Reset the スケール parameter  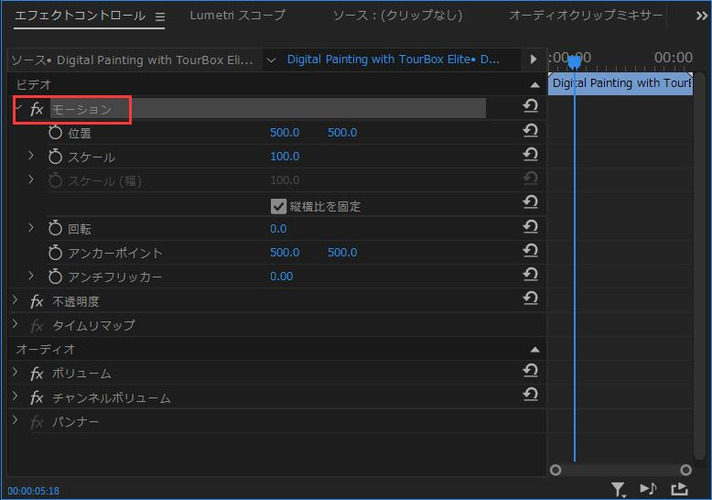coord(530,155)
